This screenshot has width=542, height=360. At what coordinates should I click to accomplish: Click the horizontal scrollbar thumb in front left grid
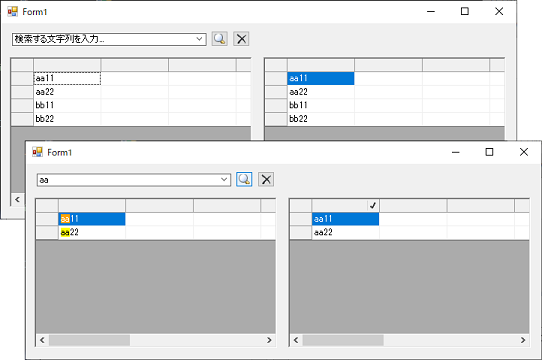(90, 340)
